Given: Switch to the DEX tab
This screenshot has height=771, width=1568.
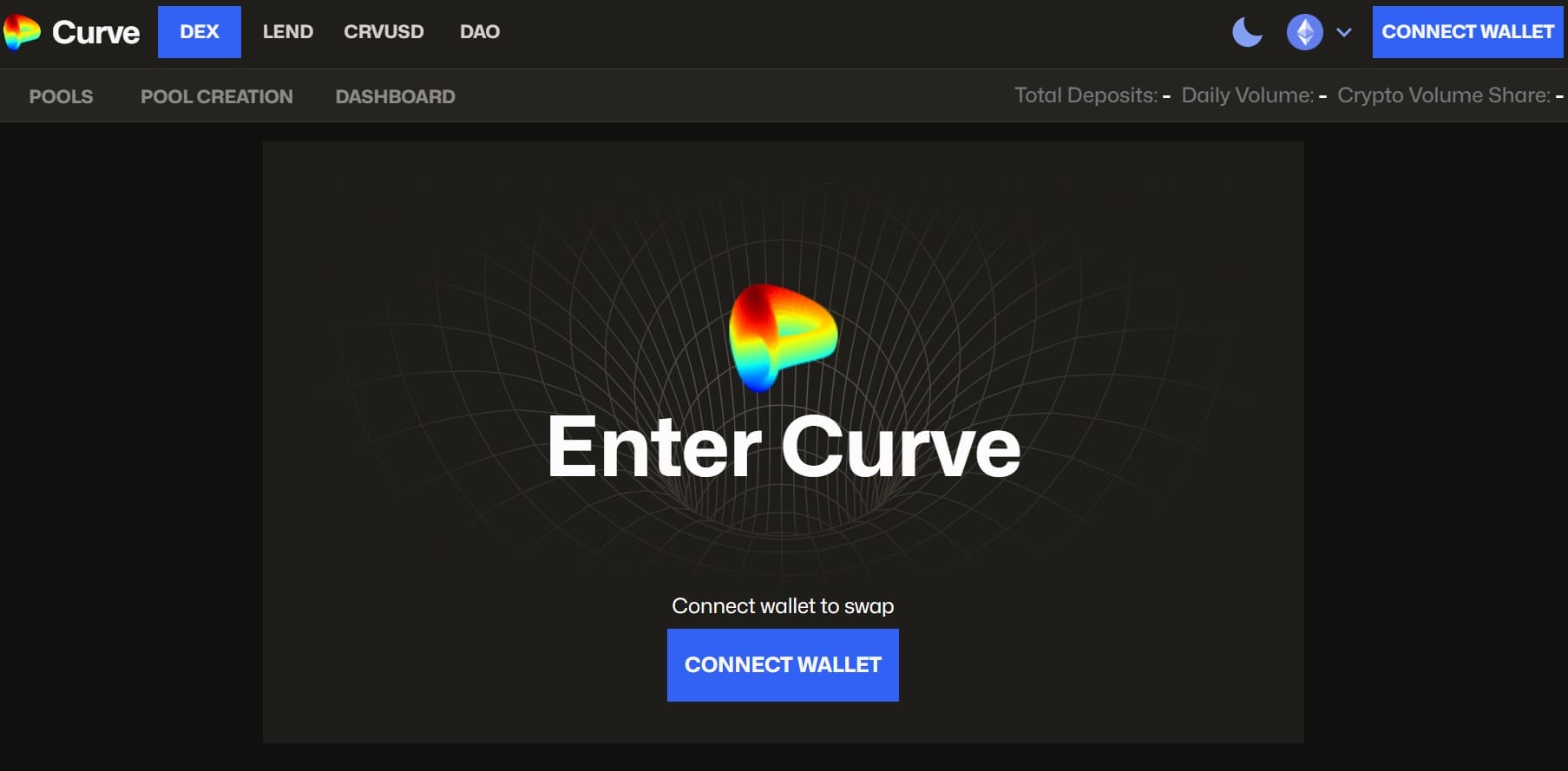Looking at the screenshot, I should 199,32.
